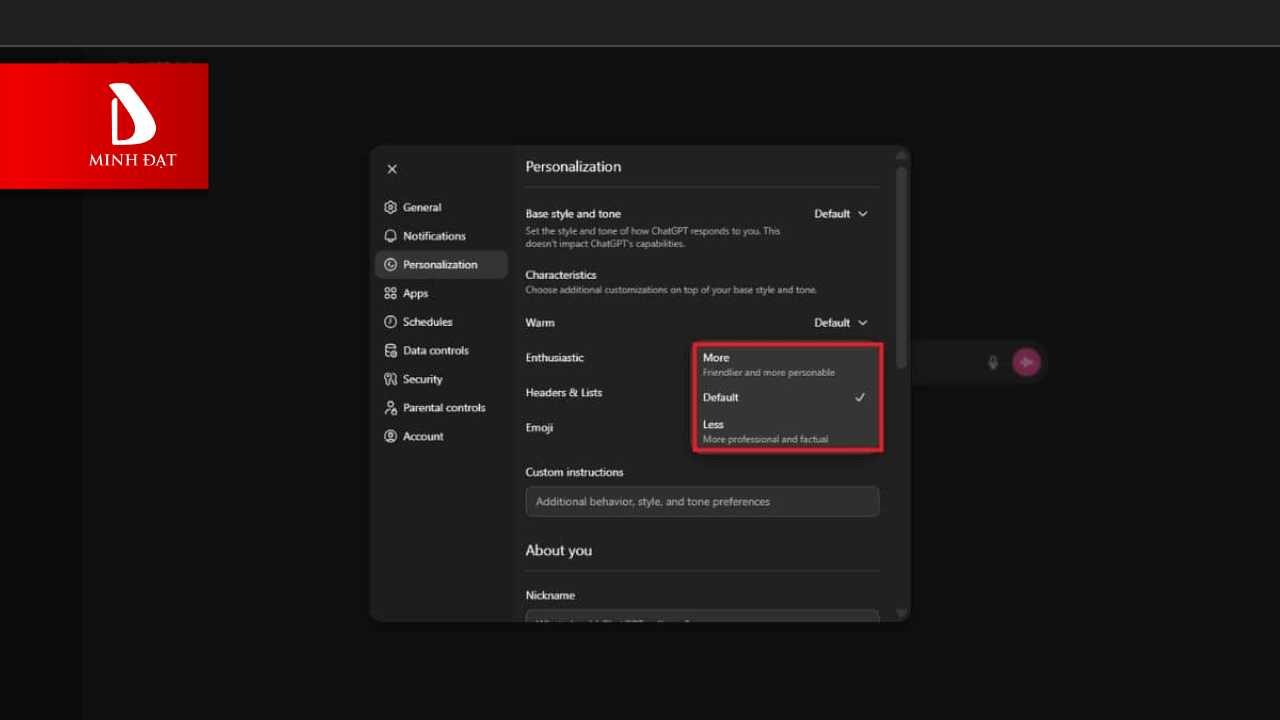The height and width of the screenshot is (720, 1280).
Task: Click the Account profile icon
Action: (391, 437)
